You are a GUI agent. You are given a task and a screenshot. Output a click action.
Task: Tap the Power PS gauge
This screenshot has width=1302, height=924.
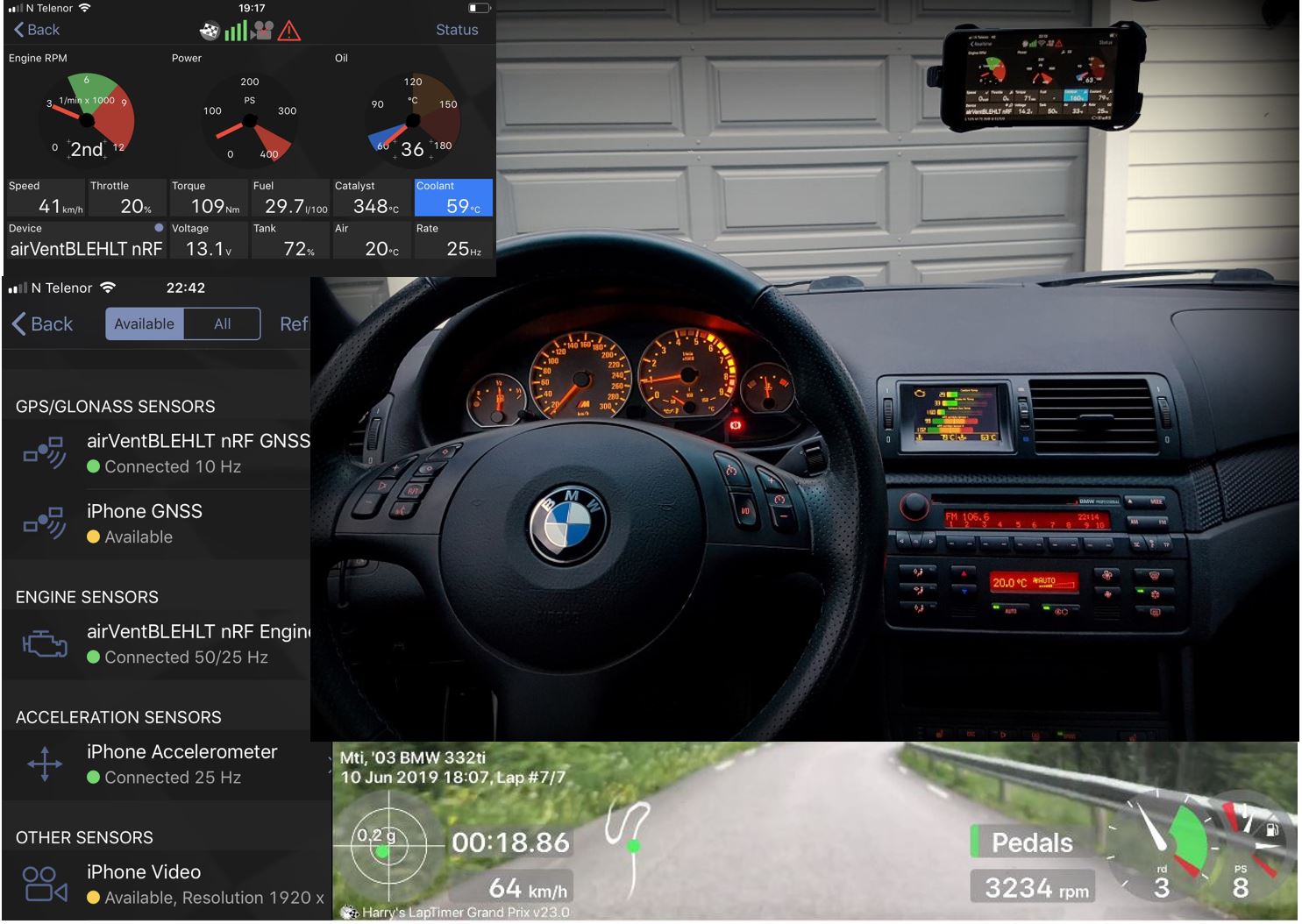tap(250, 120)
